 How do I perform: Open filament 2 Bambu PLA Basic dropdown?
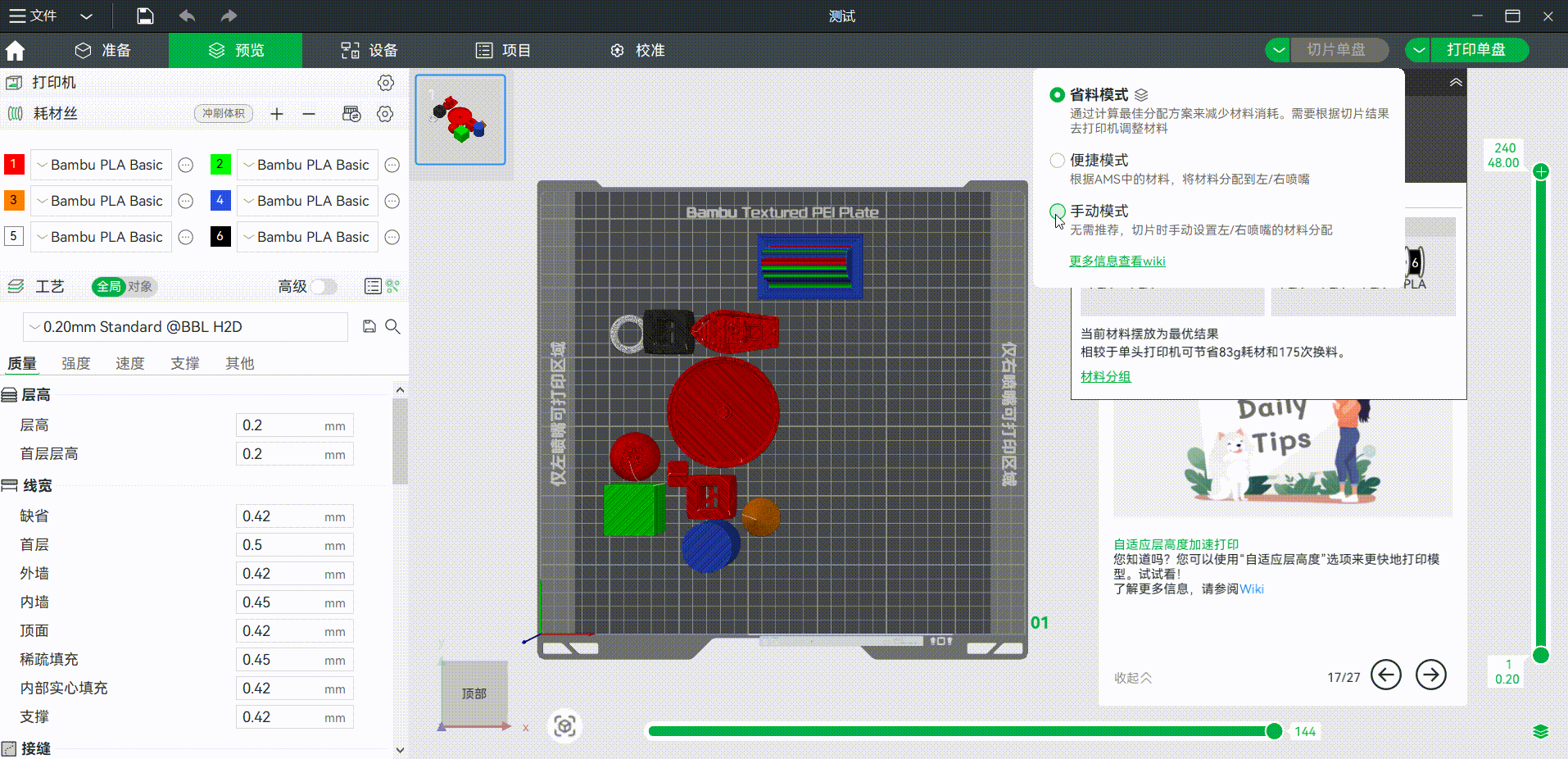(307, 165)
